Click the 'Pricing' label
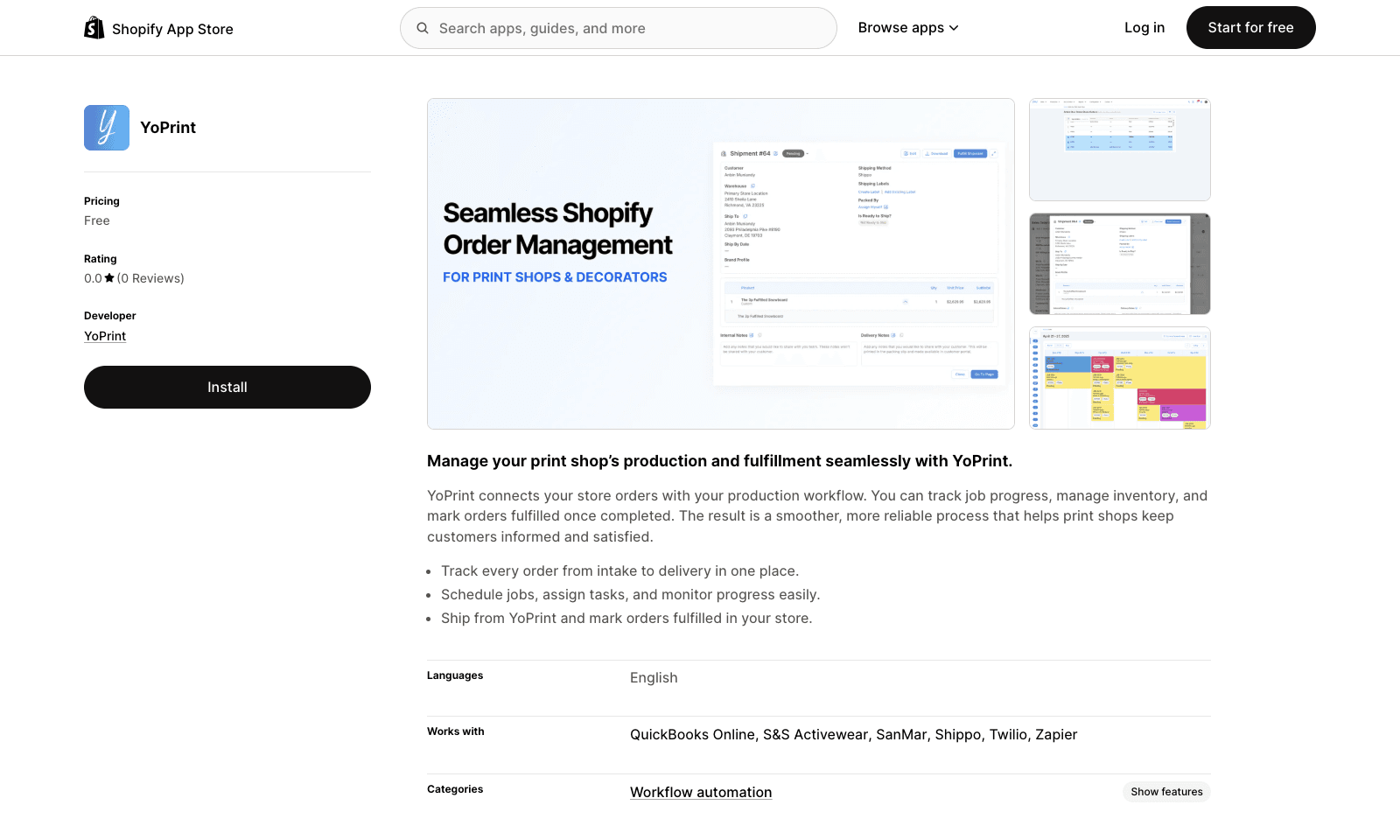 [x=101, y=201]
